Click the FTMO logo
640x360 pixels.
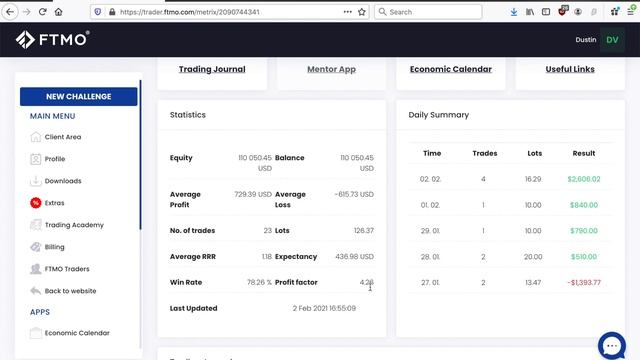[x=52, y=40]
